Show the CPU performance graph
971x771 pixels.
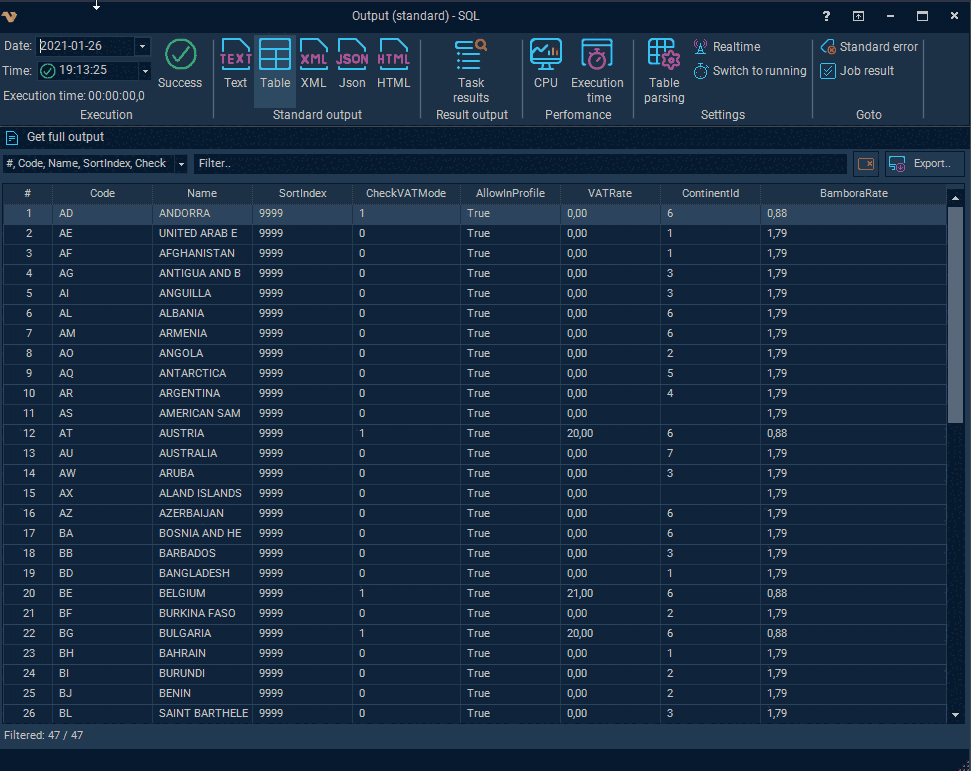[x=546, y=63]
